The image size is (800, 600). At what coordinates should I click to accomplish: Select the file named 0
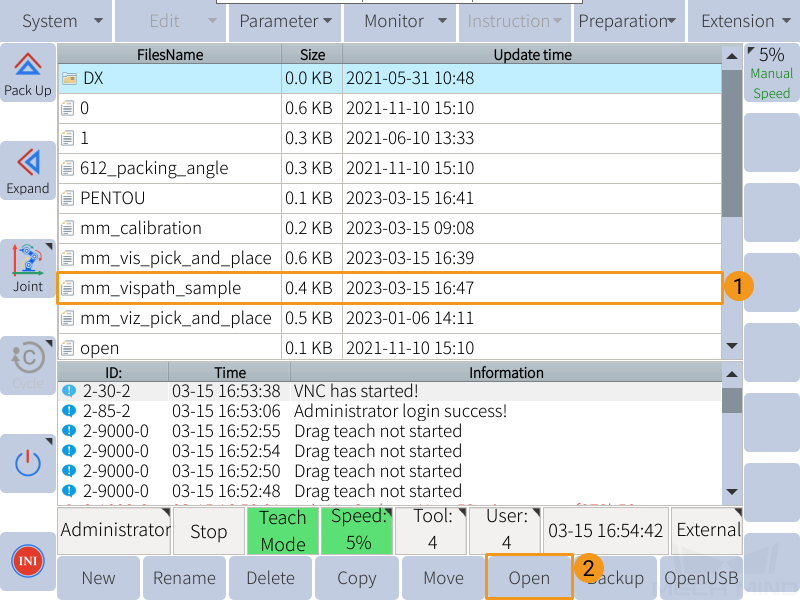pos(390,108)
